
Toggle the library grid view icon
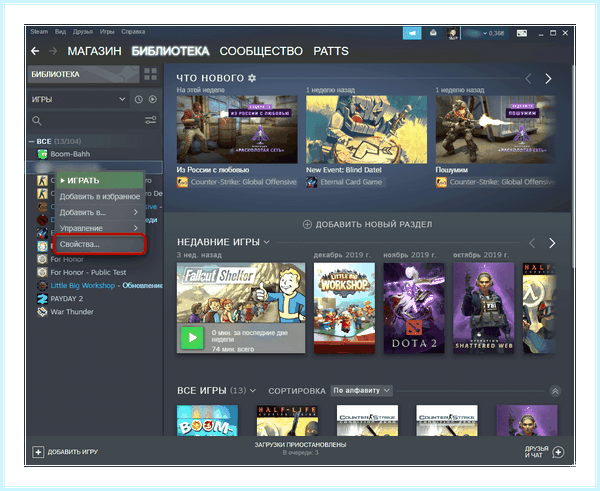(x=150, y=74)
